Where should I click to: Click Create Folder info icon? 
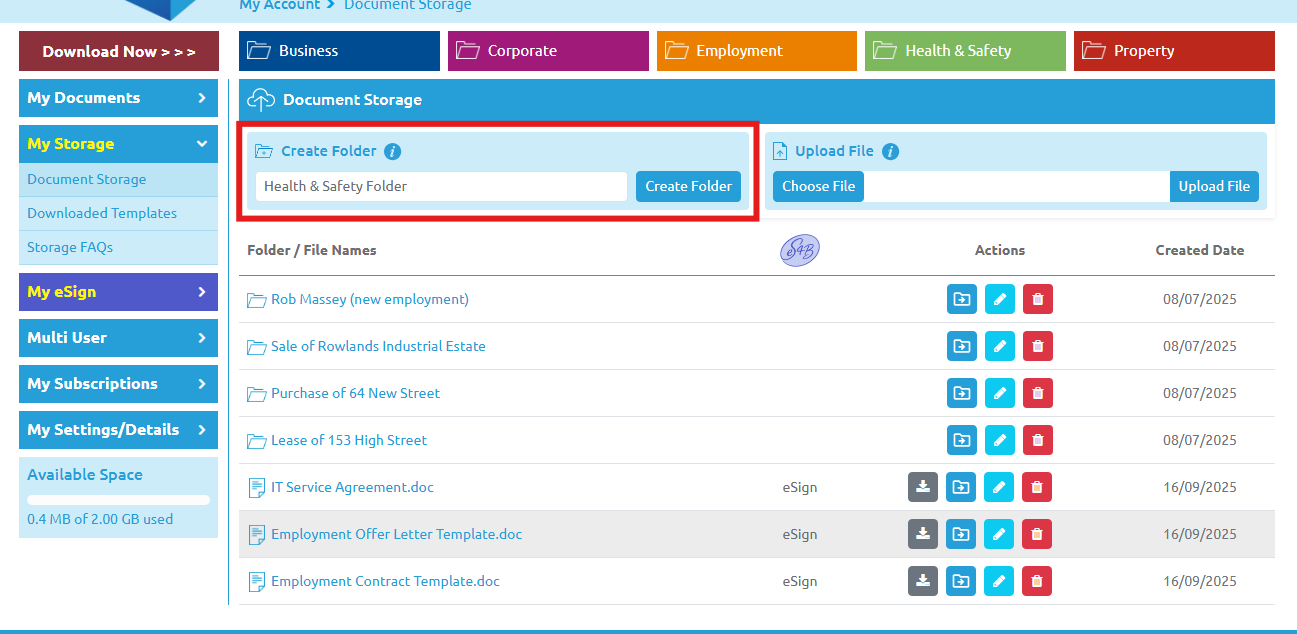(393, 152)
